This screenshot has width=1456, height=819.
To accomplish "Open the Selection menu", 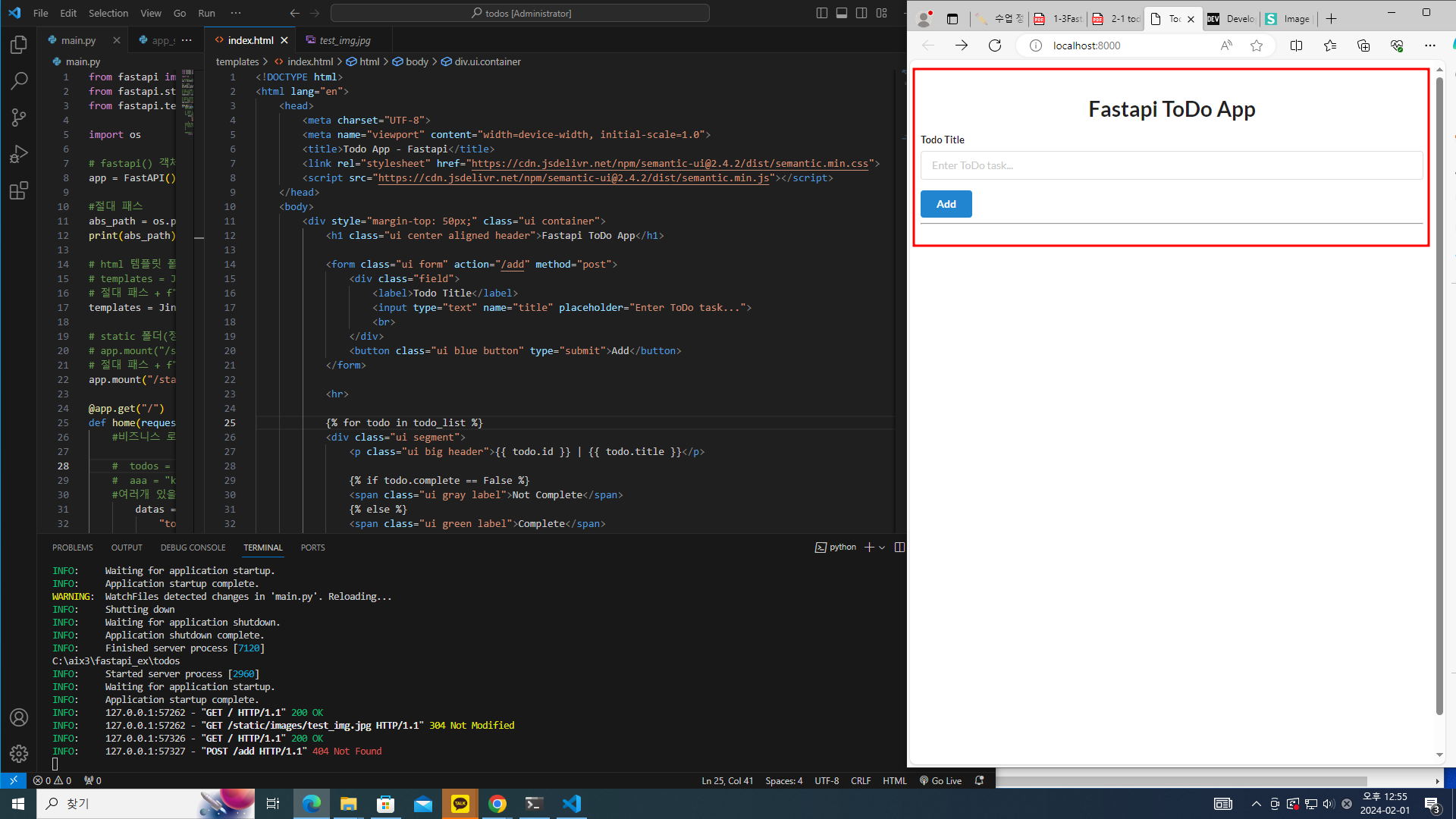I will tap(108, 13).
